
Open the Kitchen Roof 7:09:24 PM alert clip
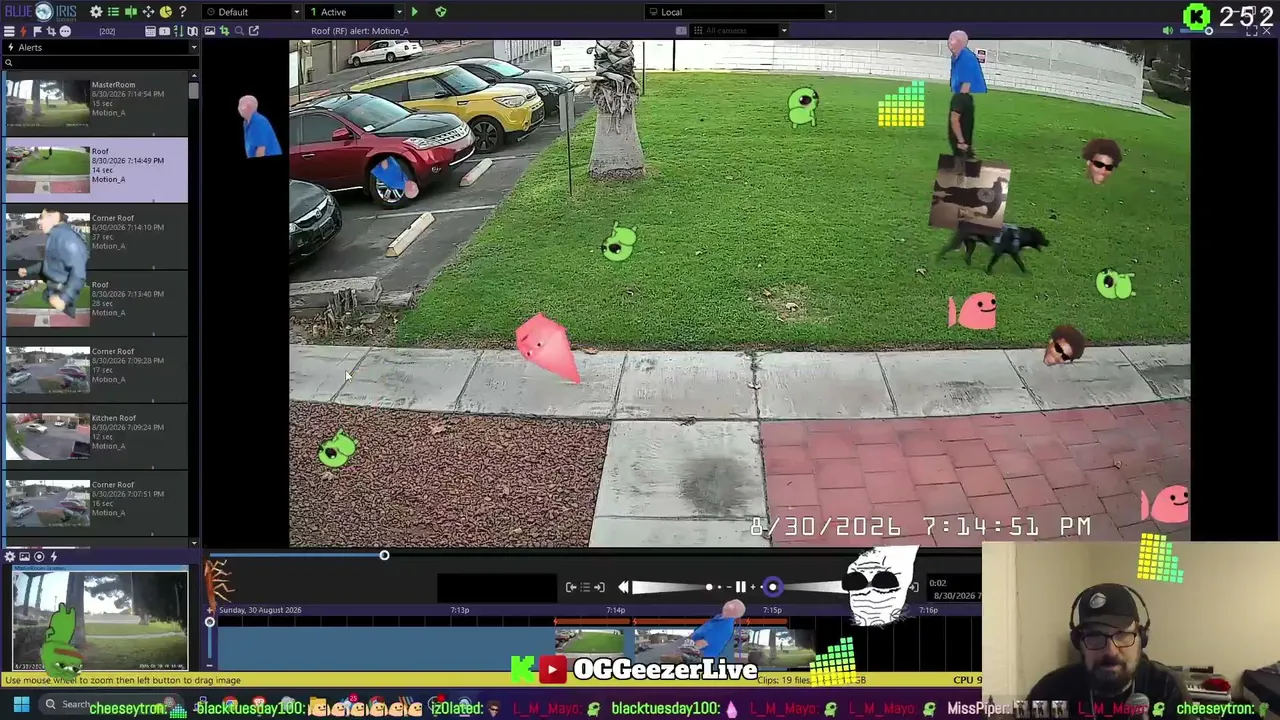pos(96,437)
